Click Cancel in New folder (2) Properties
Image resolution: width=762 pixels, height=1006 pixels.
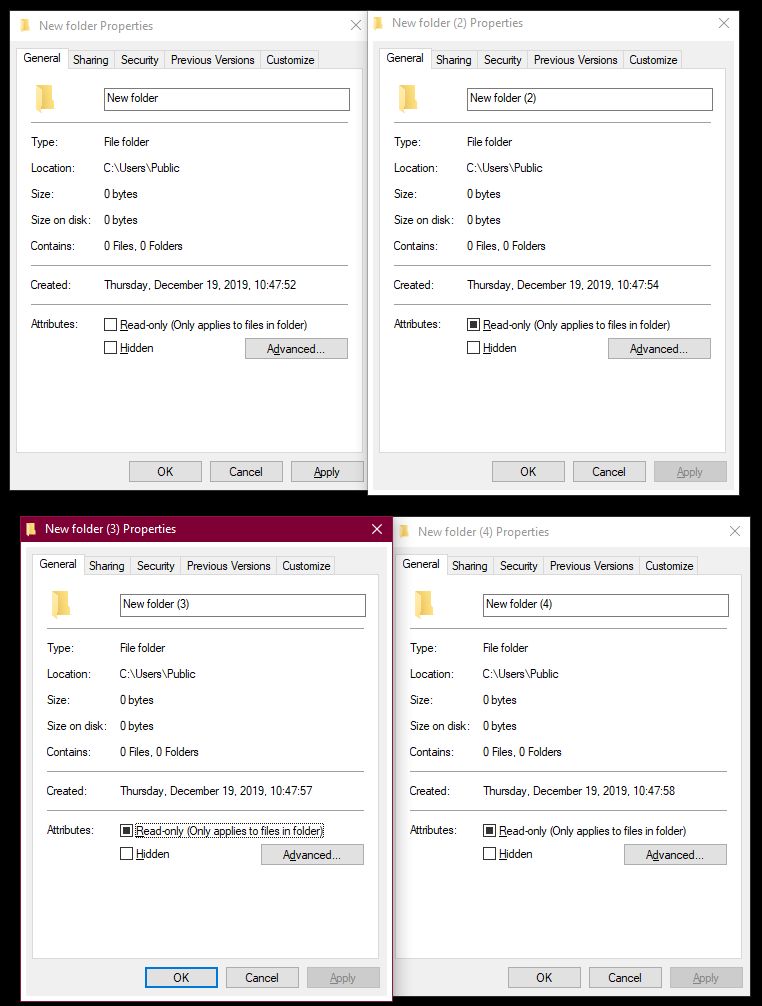tap(608, 472)
